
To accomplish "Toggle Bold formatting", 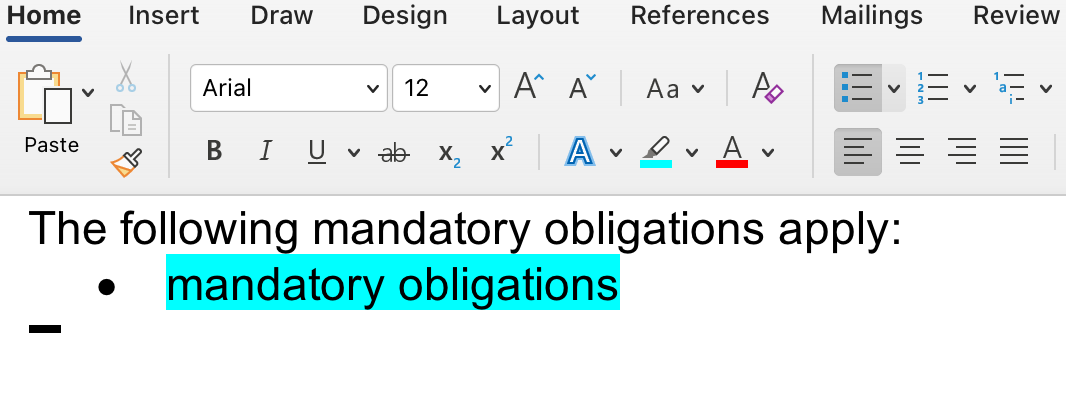I will (x=213, y=152).
